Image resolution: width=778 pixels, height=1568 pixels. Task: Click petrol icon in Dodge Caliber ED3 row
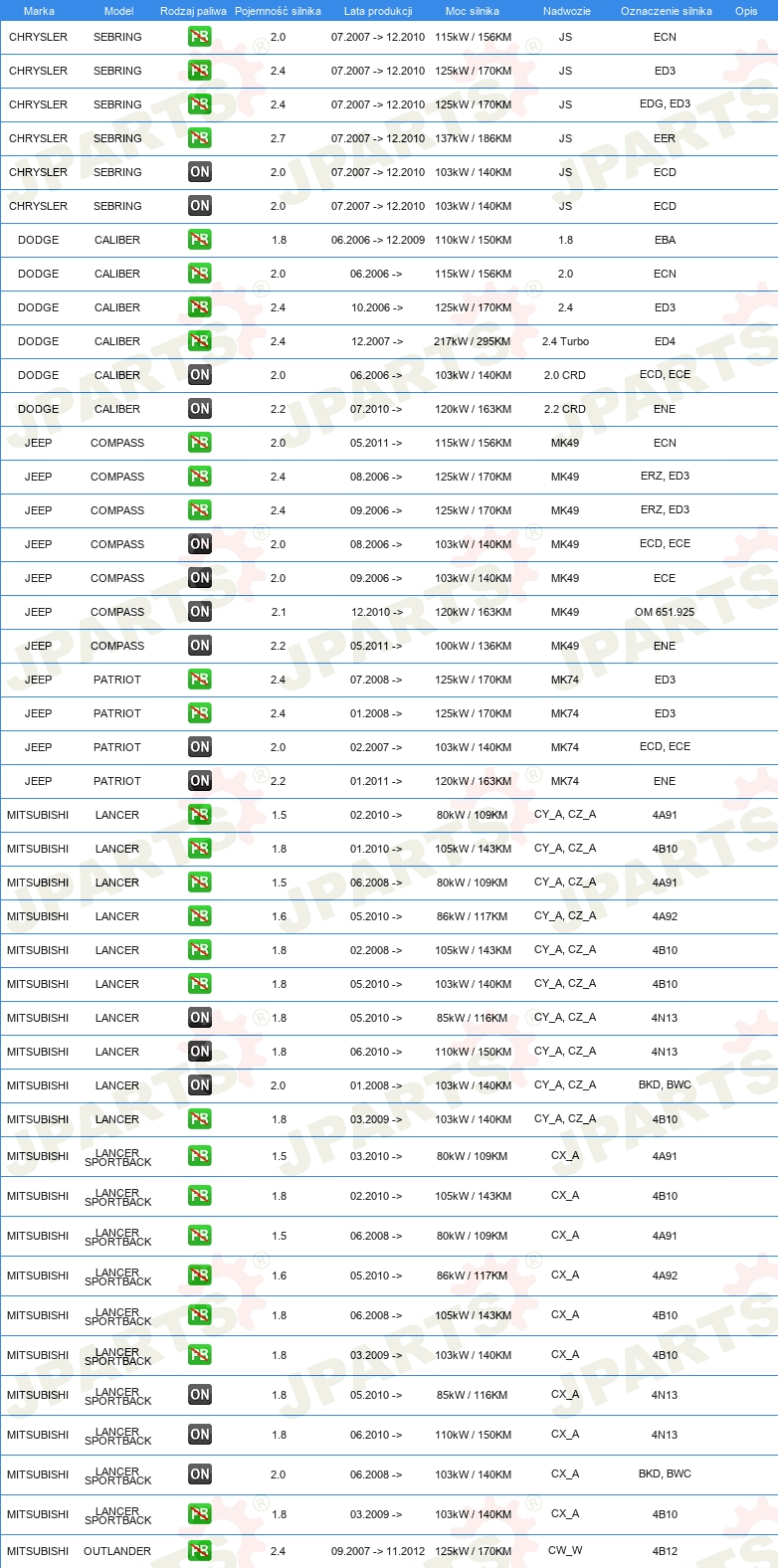coord(200,307)
